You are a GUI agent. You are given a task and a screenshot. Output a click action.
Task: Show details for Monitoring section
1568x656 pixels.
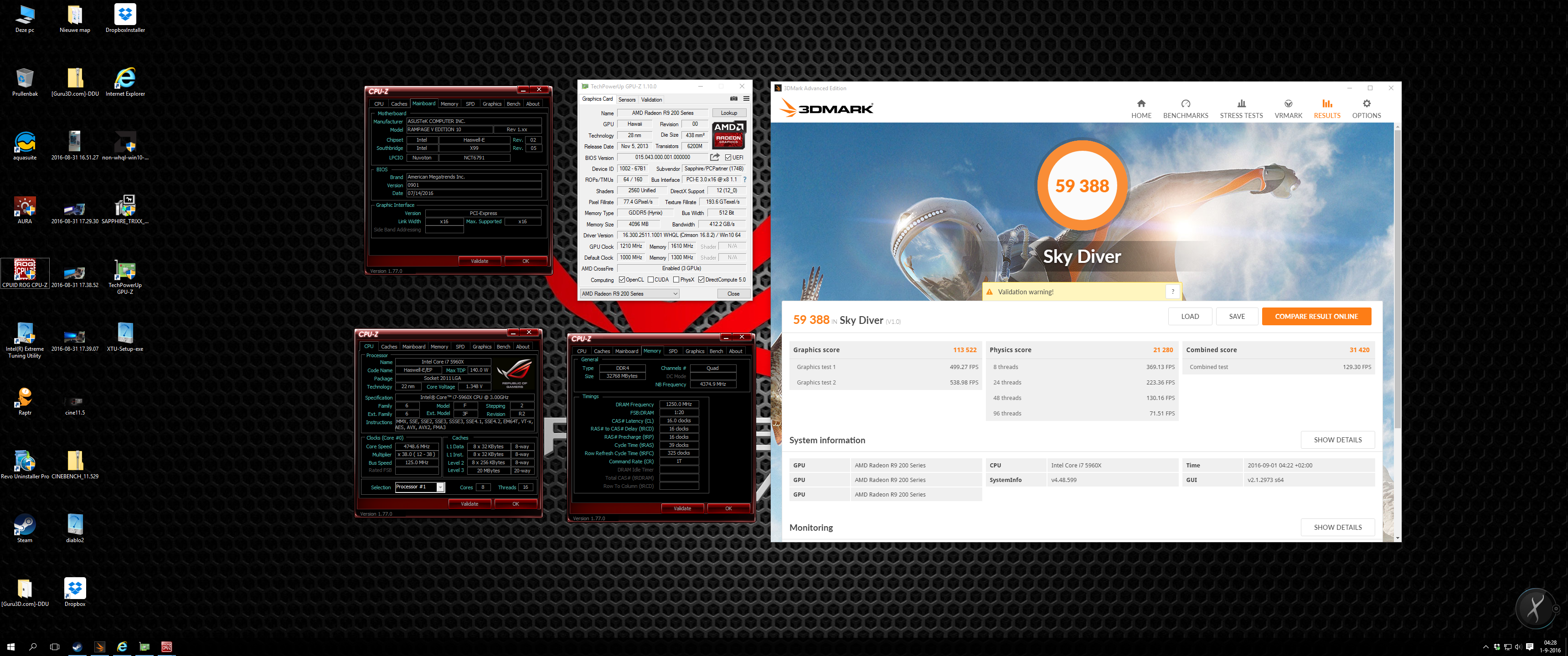click(x=1337, y=528)
